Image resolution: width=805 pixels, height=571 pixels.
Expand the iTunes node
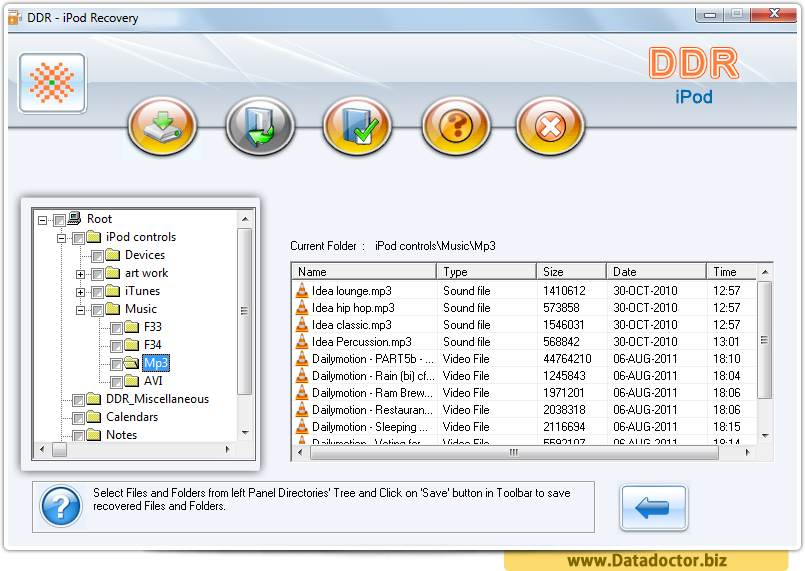[81, 292]
